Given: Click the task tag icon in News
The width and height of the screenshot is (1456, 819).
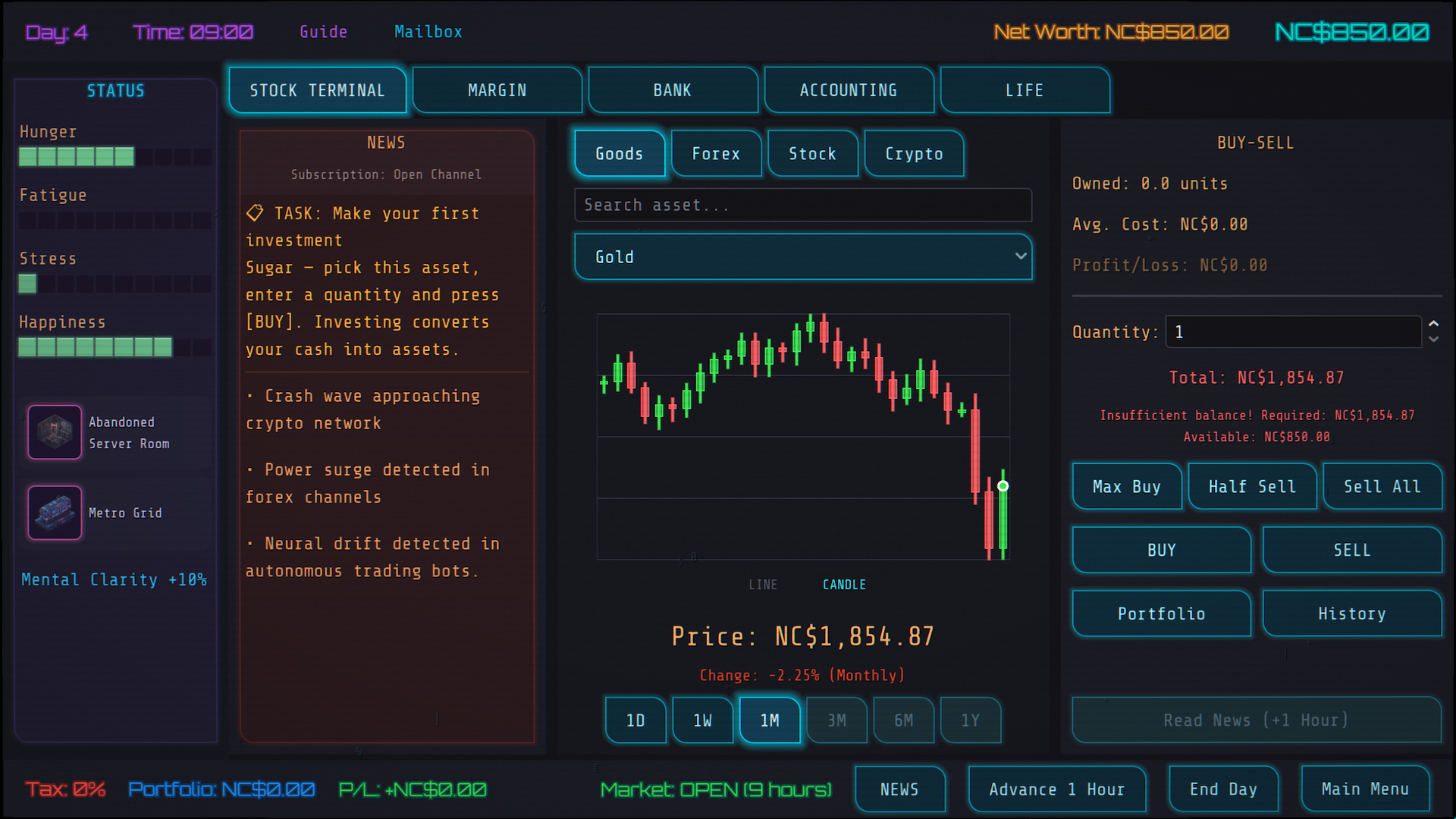Looking at the screenshot, I should [255, 213].
